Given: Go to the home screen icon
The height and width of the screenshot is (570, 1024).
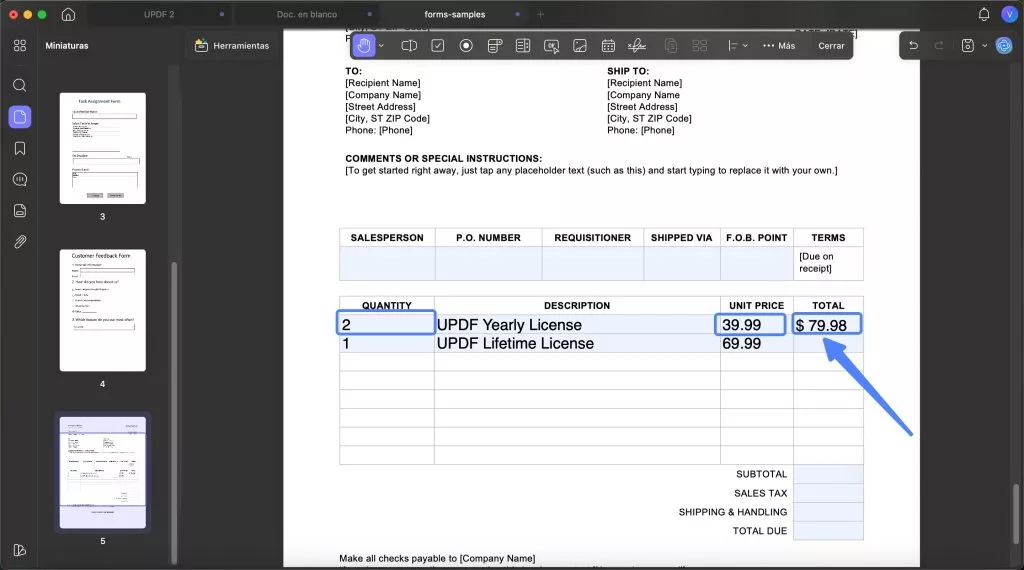Looking at the screenshot, I should [68, 14].
